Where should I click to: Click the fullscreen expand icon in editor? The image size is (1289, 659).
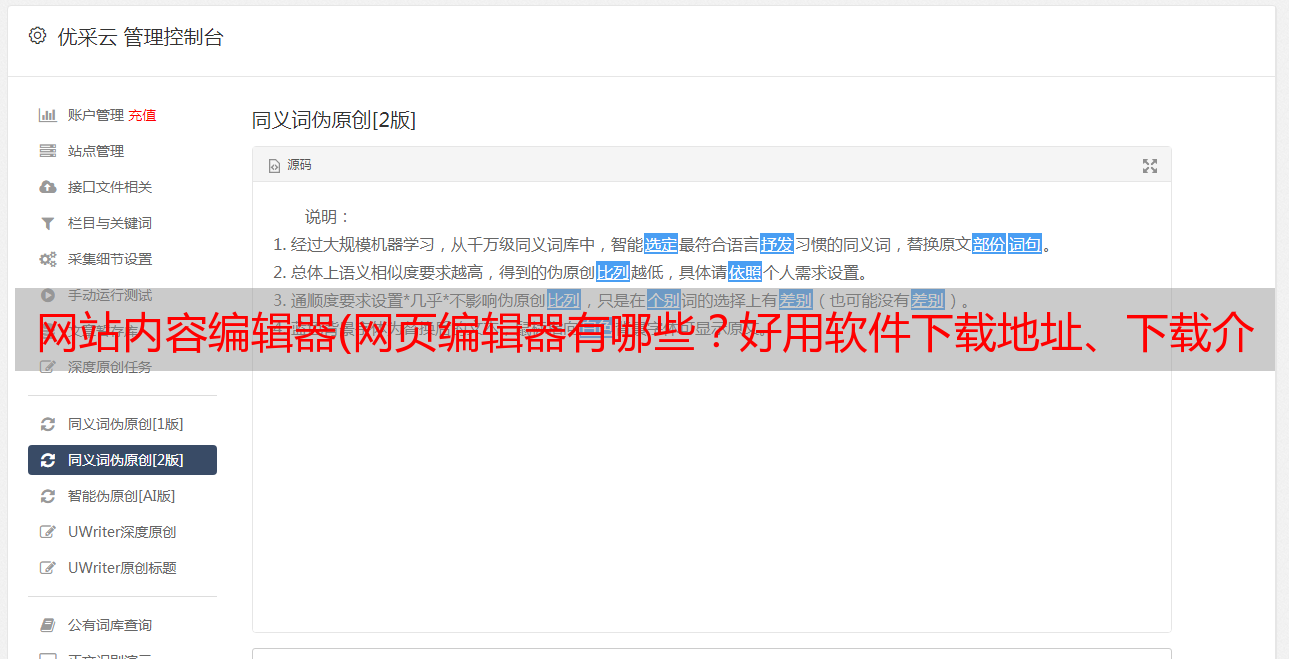(1150, 166)
